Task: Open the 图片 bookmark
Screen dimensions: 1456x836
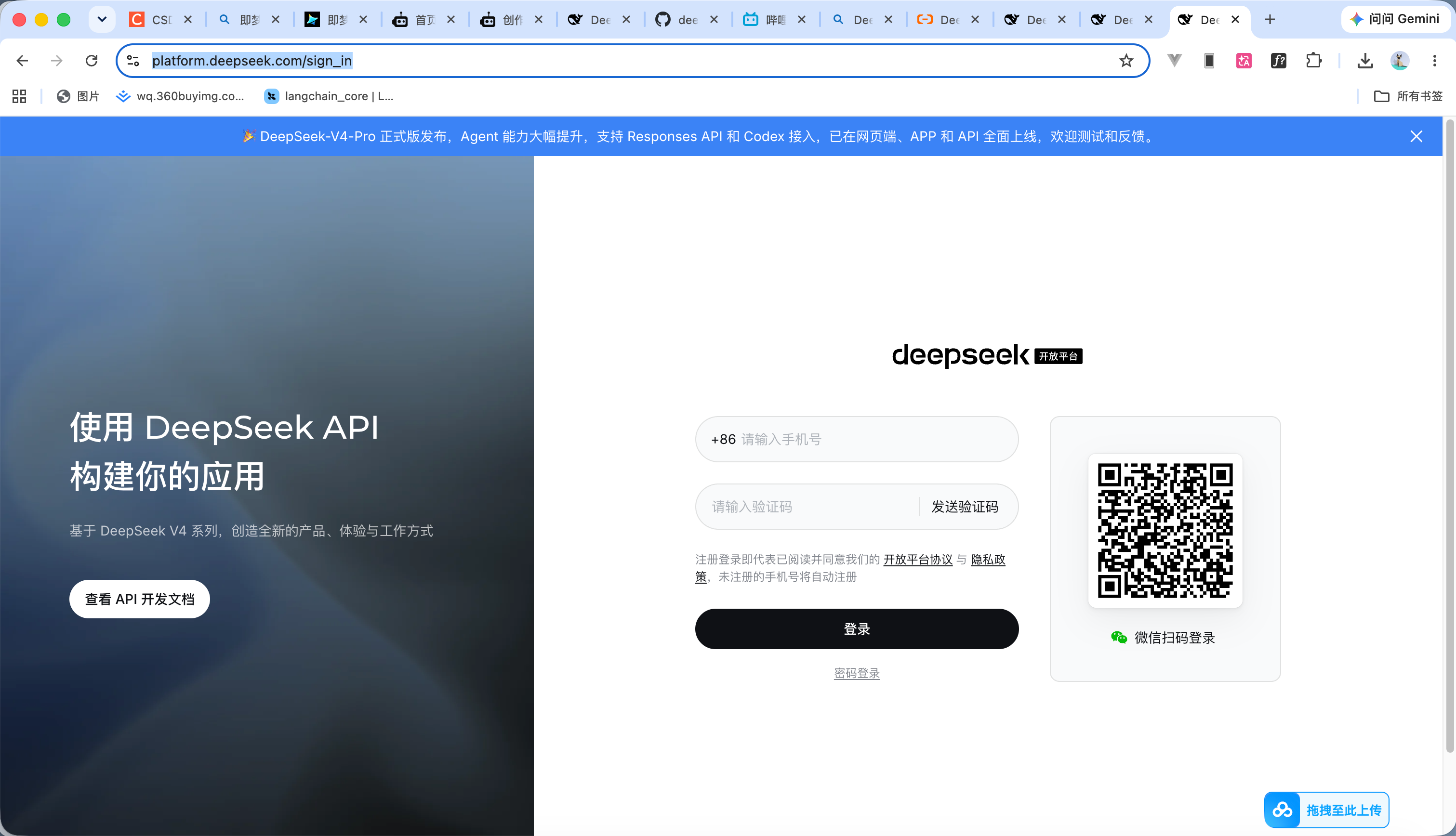Action: [78, 96]
